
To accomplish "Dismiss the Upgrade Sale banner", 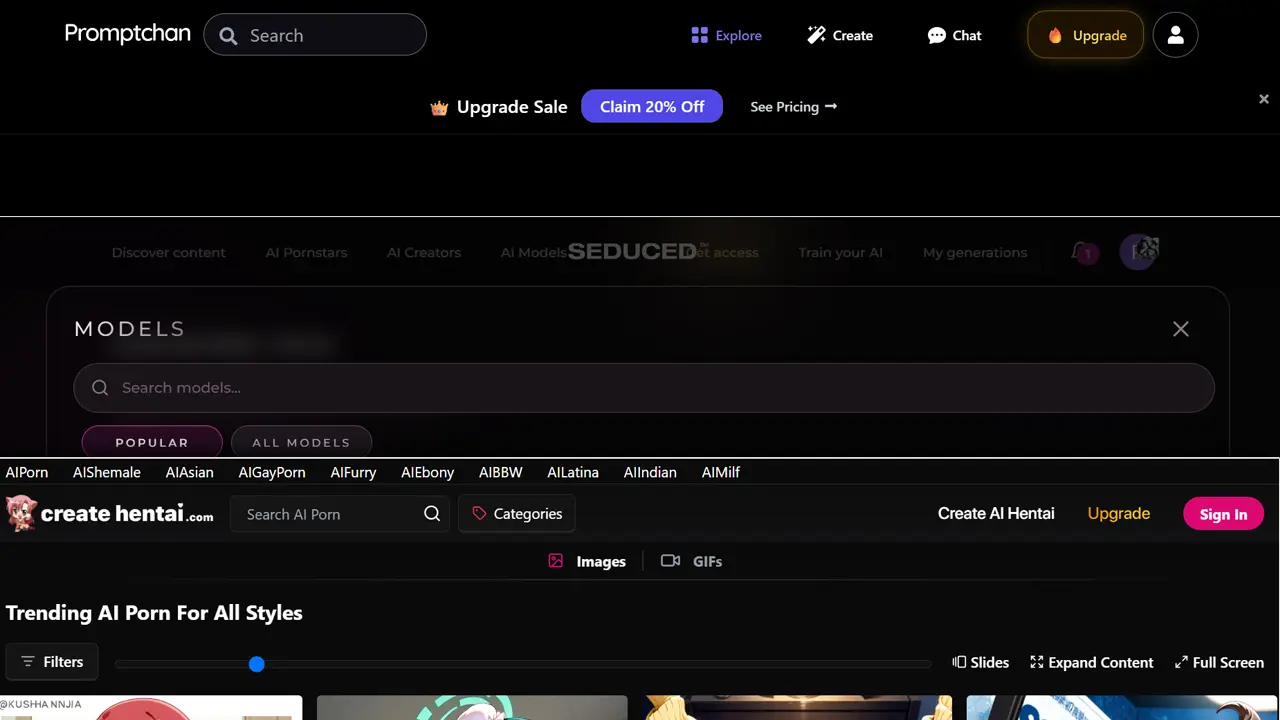I will pyautogui.click(x=1264, y=99).
